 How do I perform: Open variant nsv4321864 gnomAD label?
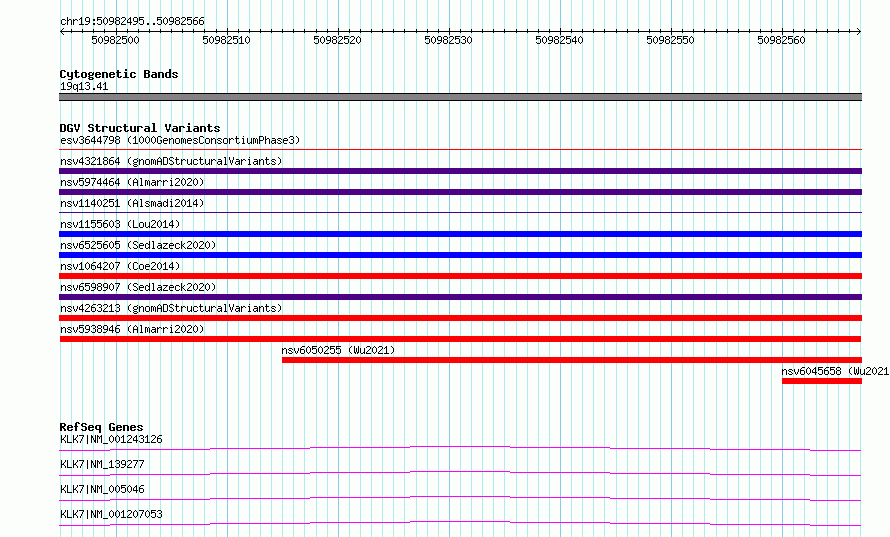point(171,161)
